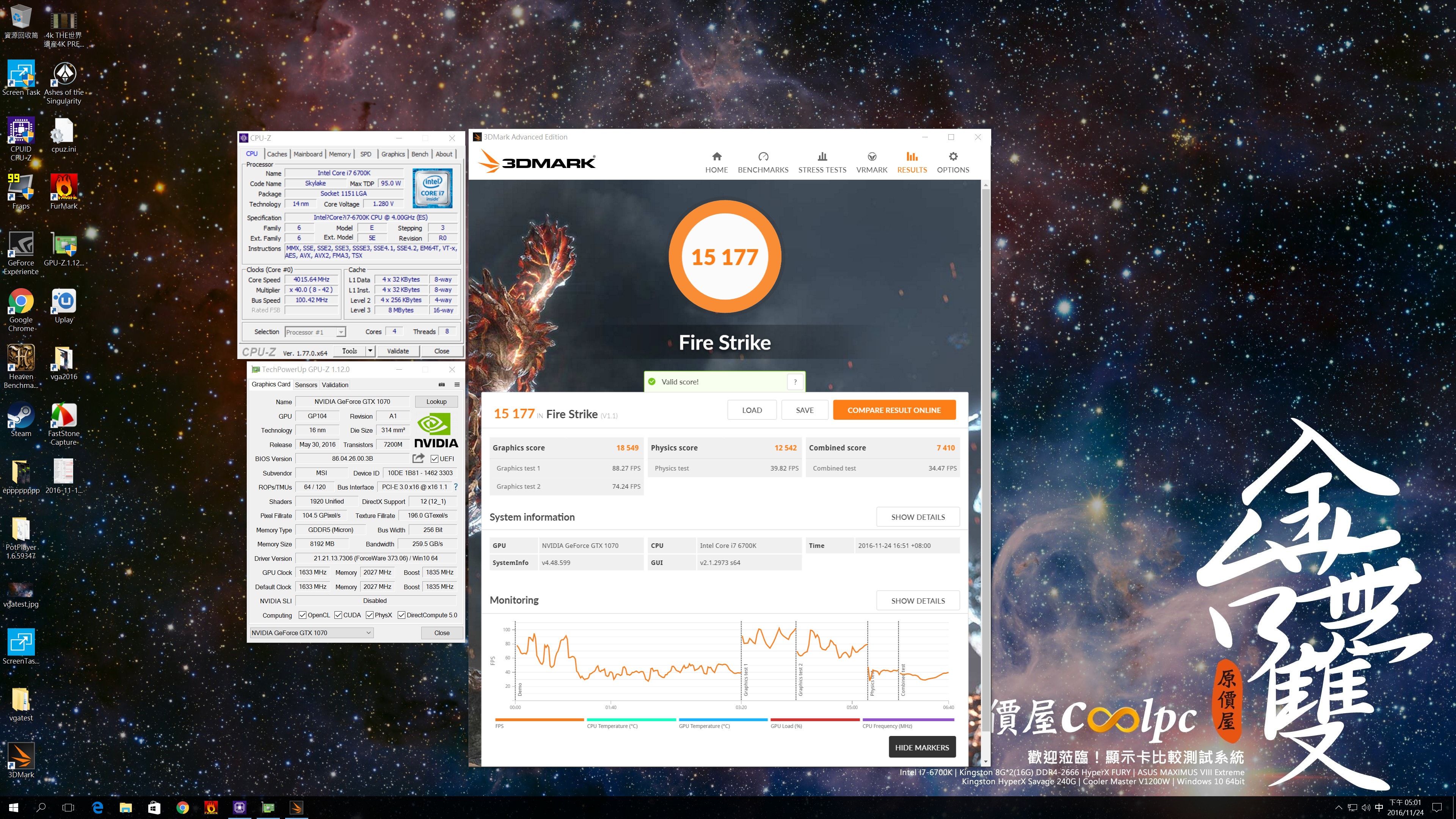The image size is (1456, 819).
Task: Open the GPU-Z hamburger menu
Action: pos(457,384)
